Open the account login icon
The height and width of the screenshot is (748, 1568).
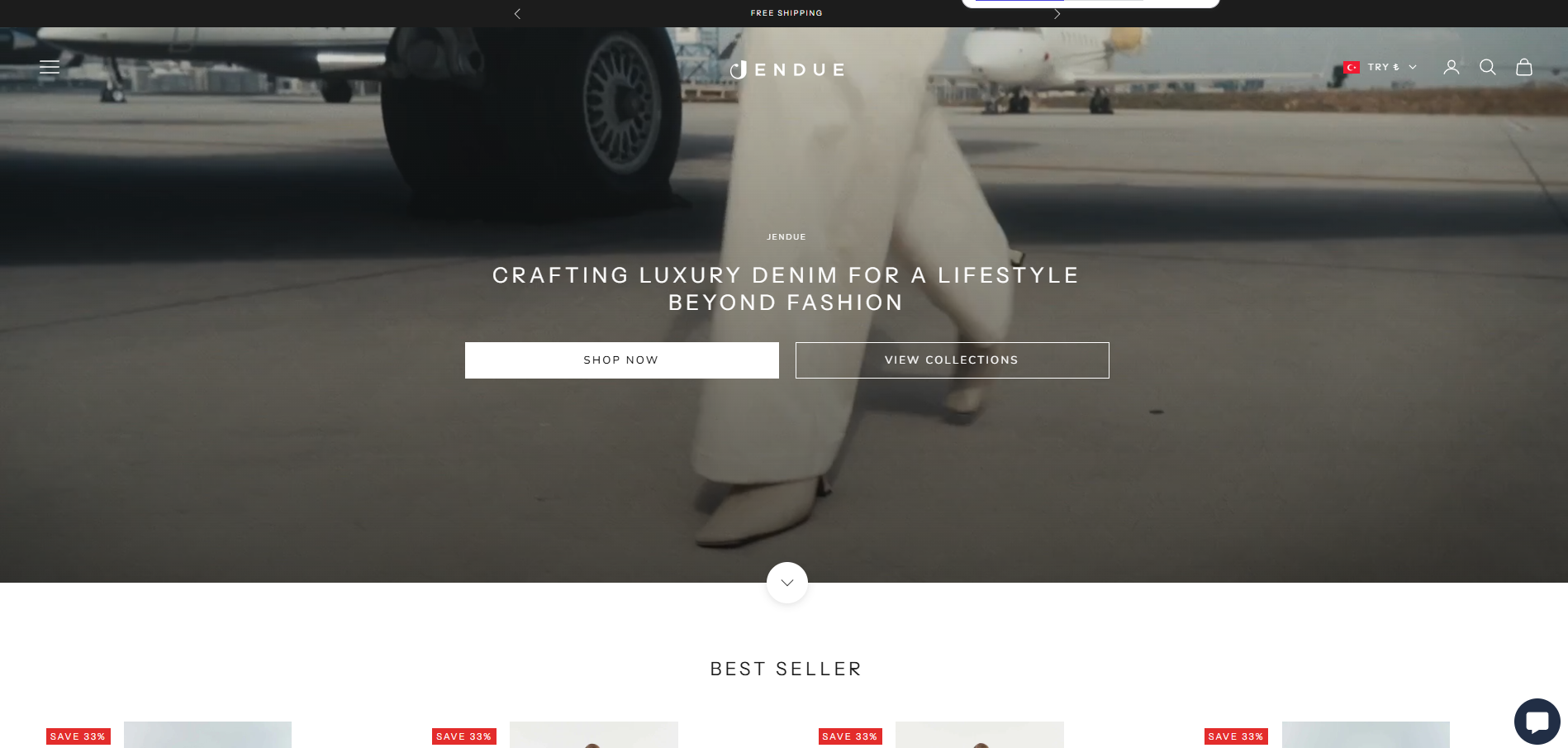pyautogui.click(x=1451, y=67)
